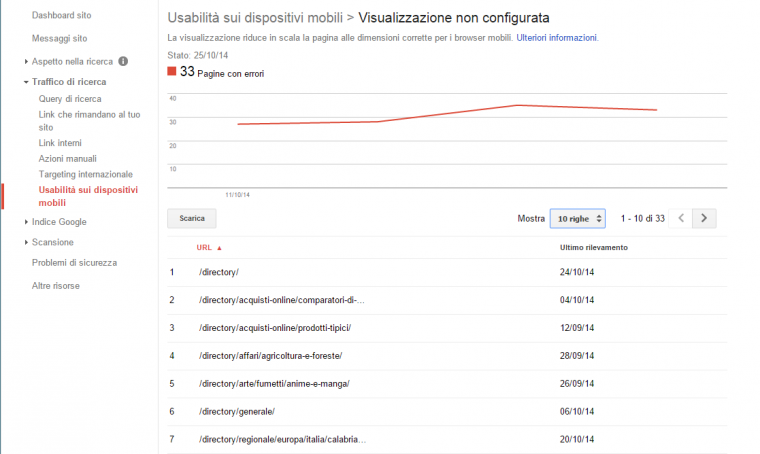Click the 1 - 10 di 33 pagination text
The height and width of the screenshot is (454, 760).
[643, 219]
